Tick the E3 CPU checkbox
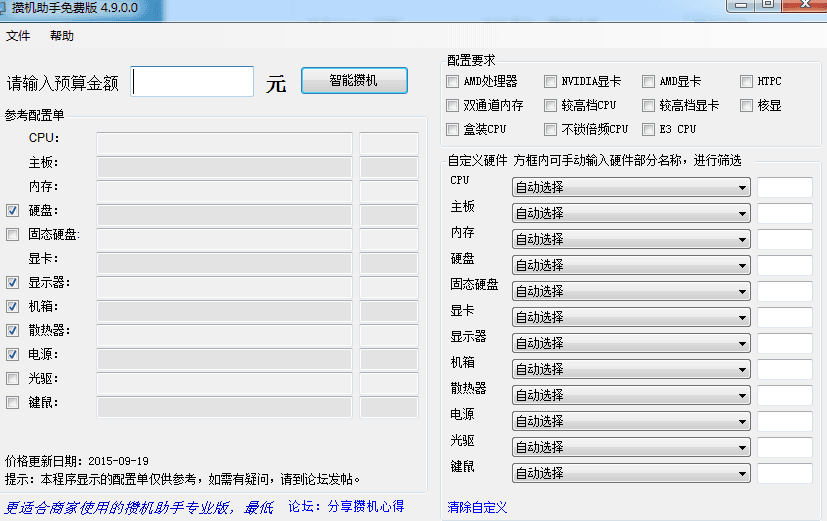The image size is (827, 521). 649,129
